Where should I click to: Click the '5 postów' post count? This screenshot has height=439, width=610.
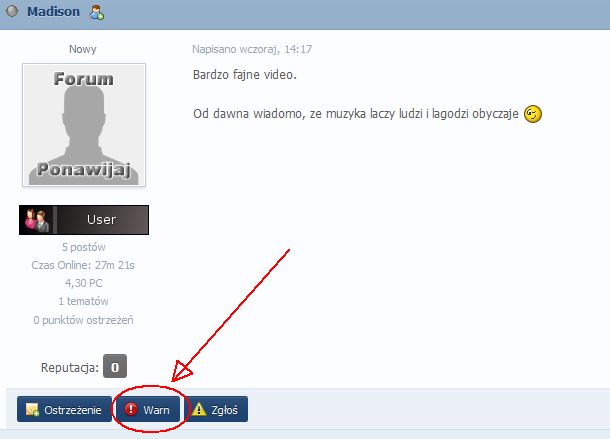[84, 247]
